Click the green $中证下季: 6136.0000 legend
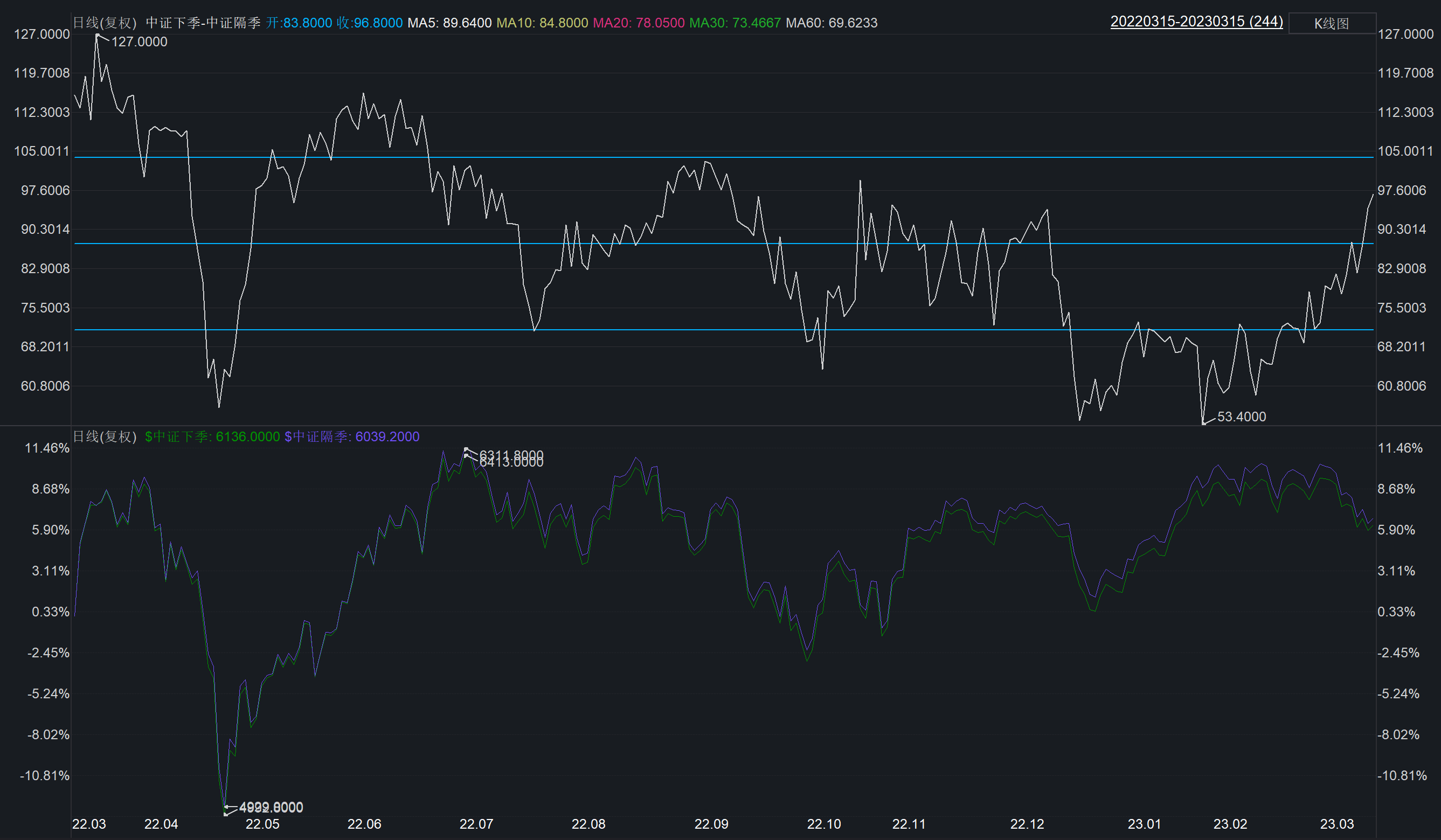The width and height of the screenshot is (1441, 840). tap(212, 437)
